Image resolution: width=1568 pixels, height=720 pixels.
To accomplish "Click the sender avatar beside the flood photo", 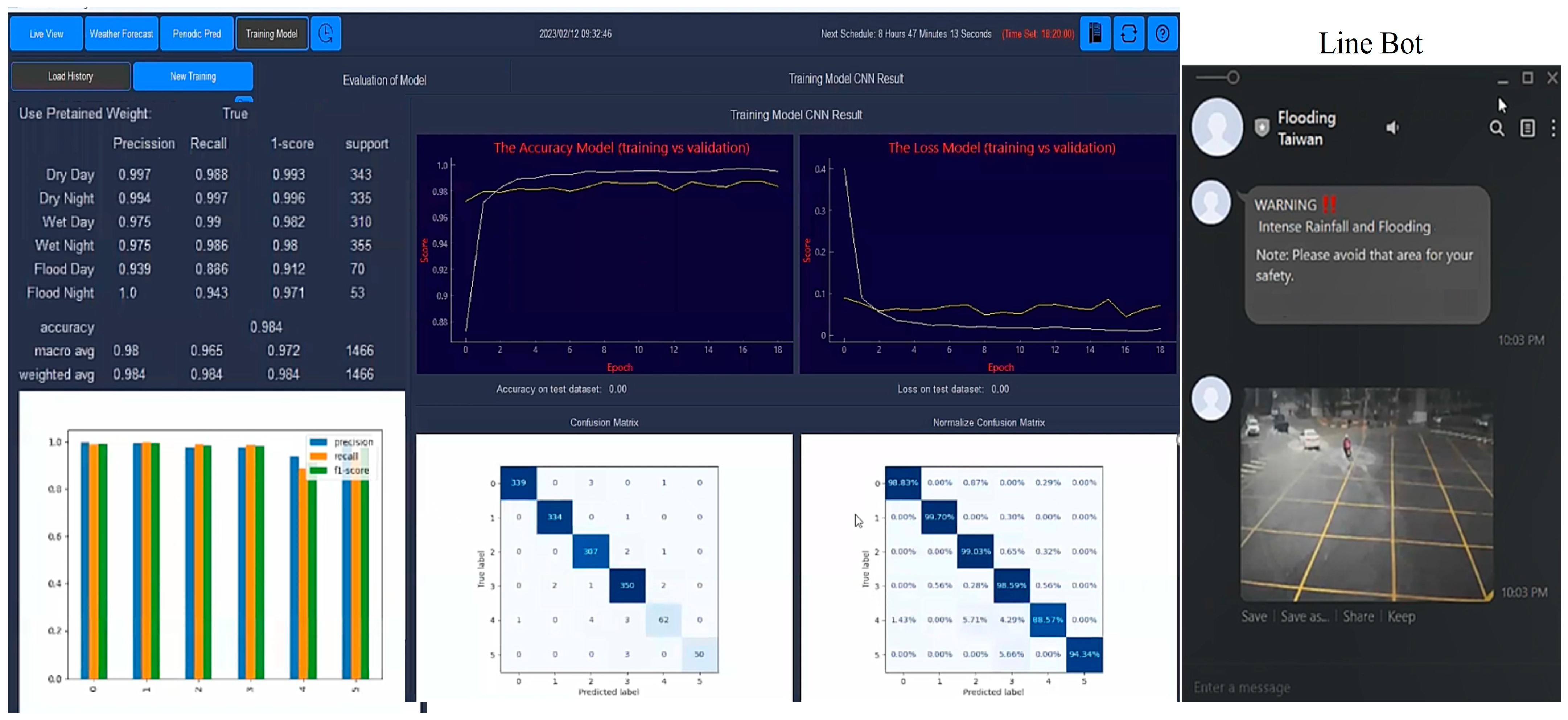I will pos(1211,398).
